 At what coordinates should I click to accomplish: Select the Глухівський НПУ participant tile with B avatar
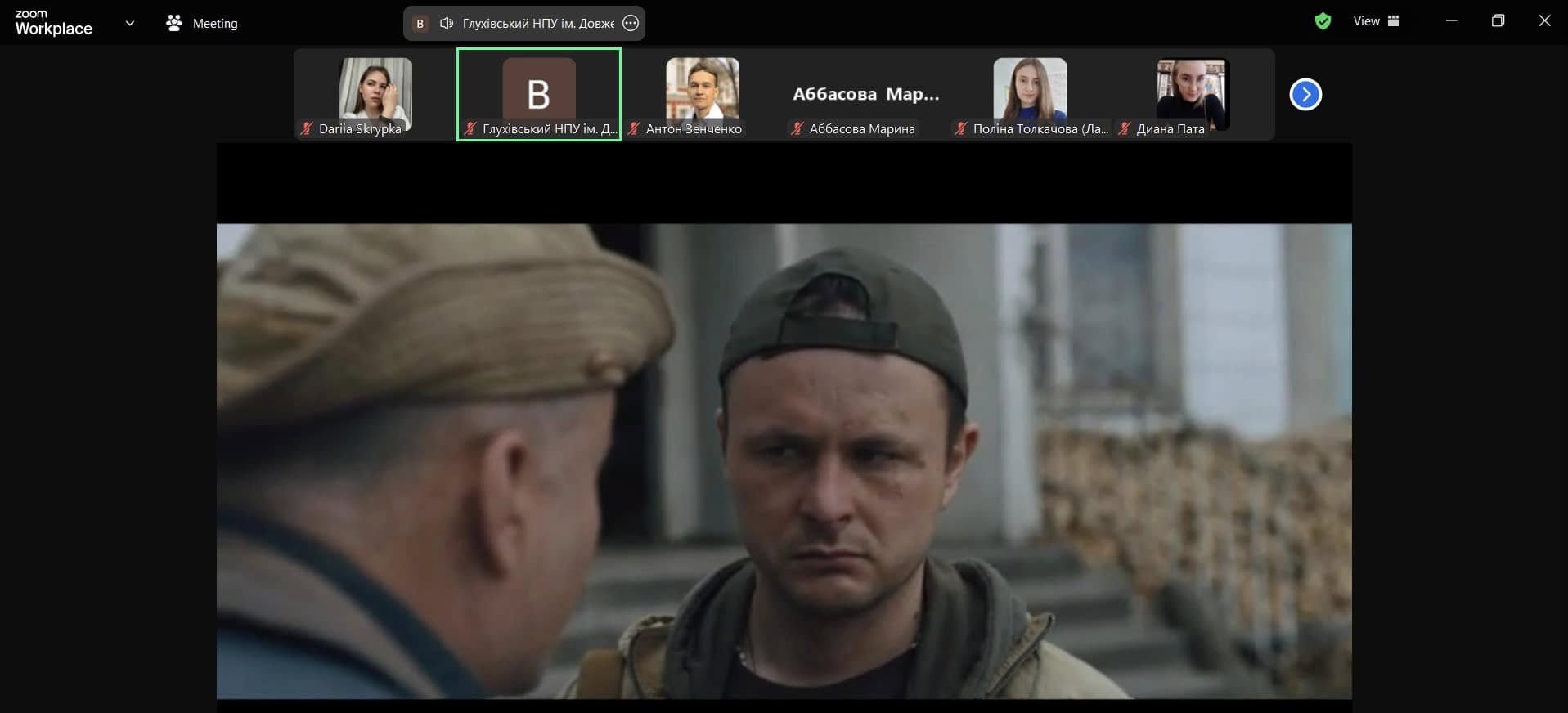(x=539, y=94)
